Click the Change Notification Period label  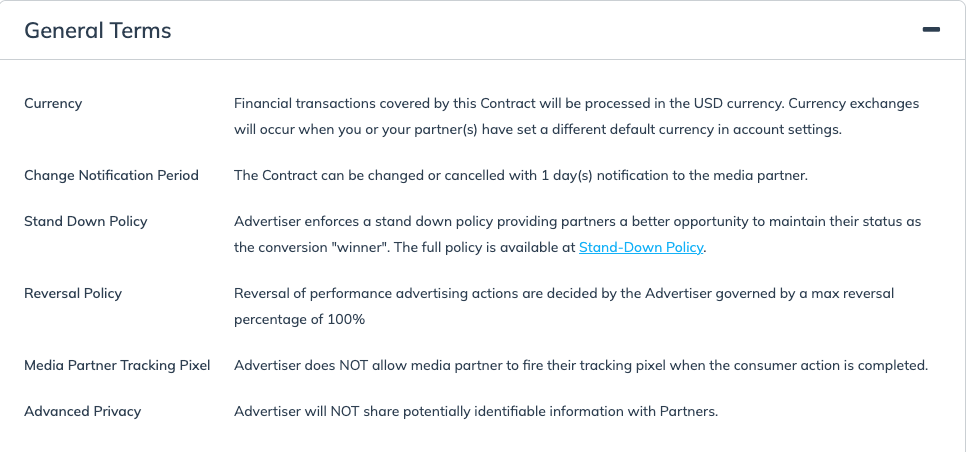click(111, 175)
